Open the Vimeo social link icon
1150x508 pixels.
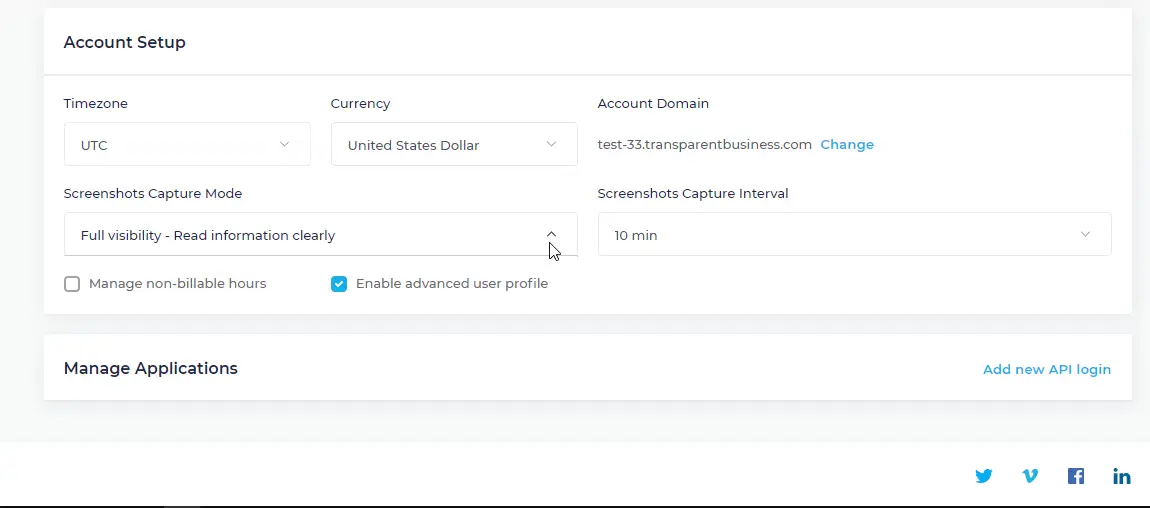(x=1030, y=476)
